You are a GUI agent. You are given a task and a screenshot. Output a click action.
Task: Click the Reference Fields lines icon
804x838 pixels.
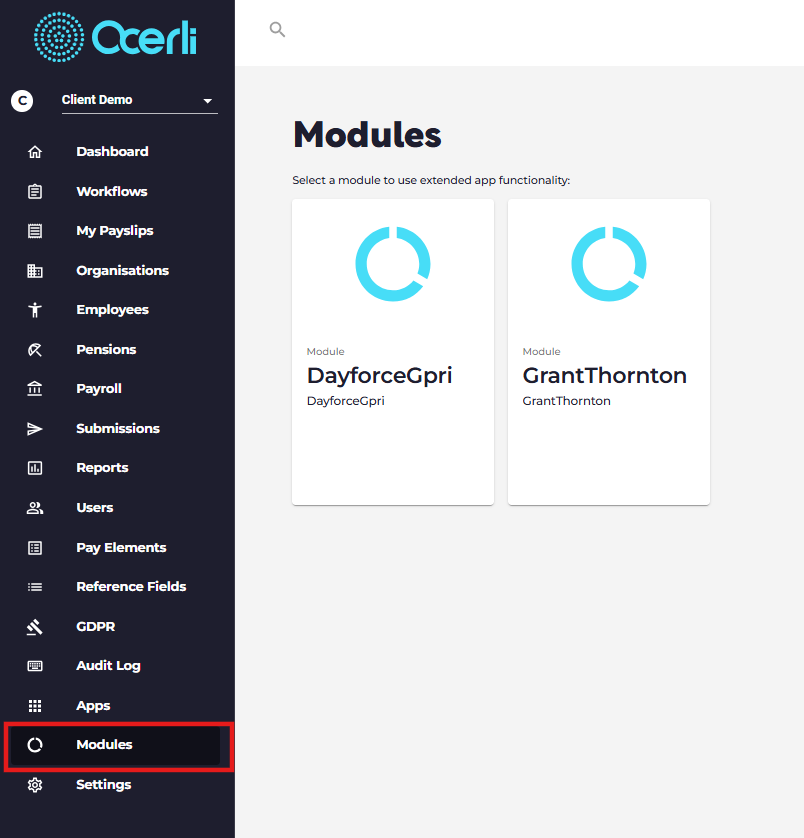tap(35, 587)
